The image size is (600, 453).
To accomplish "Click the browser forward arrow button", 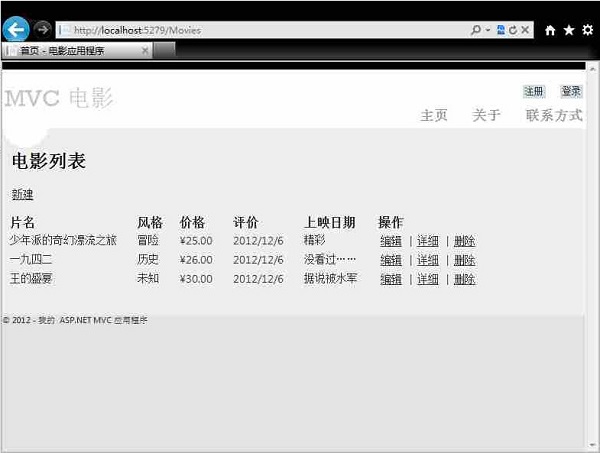I will pyautogui.click(x=42, y=29).
